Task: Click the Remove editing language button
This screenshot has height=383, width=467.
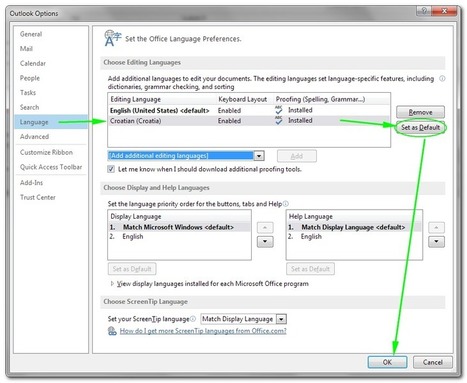Action: click(x=420, y=112)
